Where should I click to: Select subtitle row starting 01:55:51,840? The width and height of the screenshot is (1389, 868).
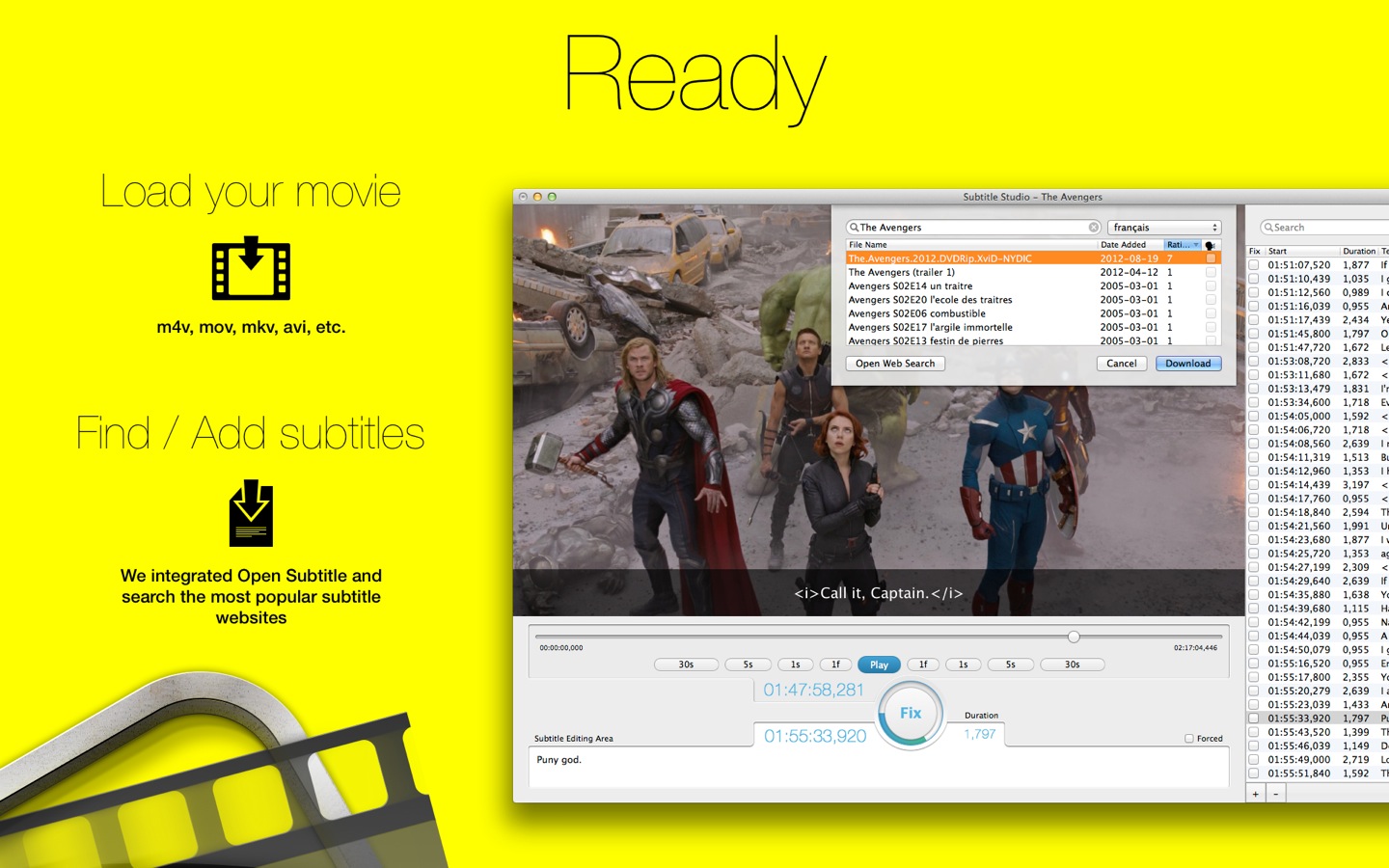1318,773
